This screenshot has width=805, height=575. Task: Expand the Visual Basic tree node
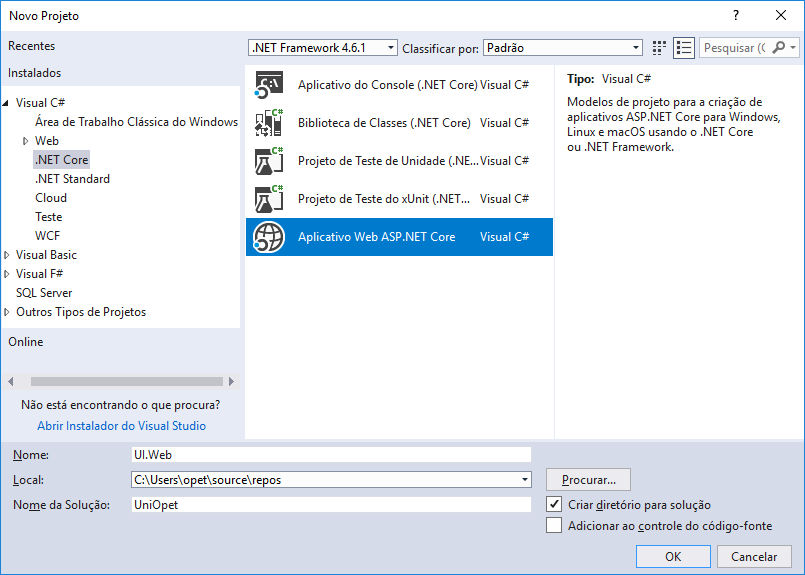tap(6, 255)
